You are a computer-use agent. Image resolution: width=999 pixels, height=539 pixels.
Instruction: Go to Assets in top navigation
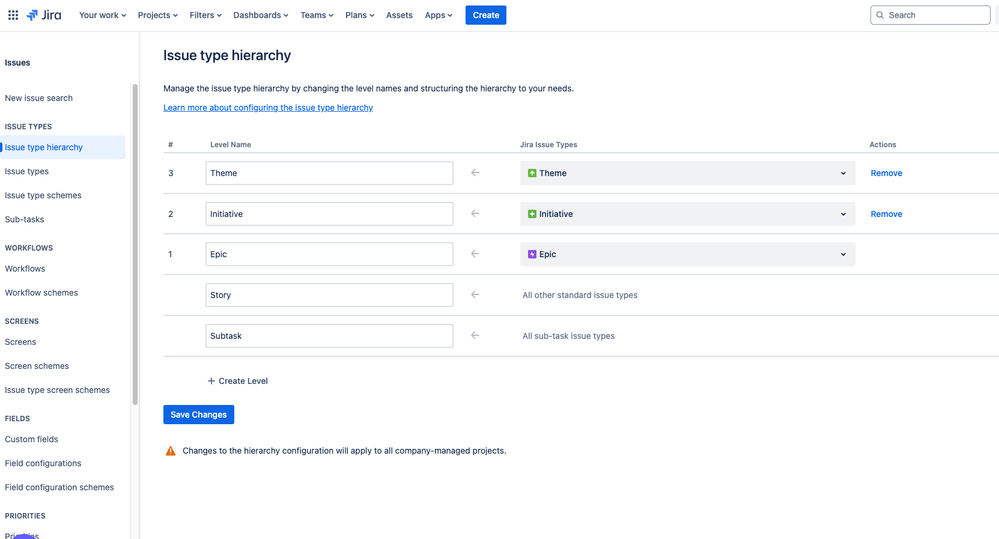399,15
